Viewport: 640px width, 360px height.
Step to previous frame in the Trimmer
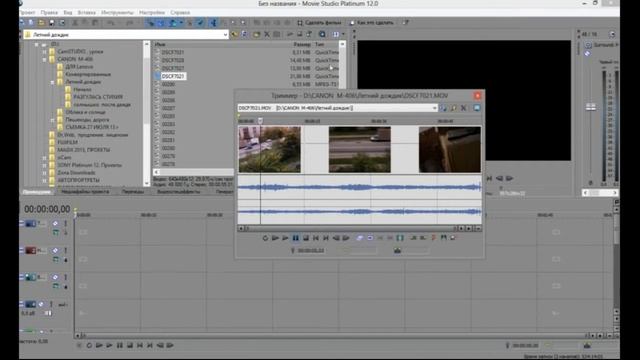click(336, 238)
